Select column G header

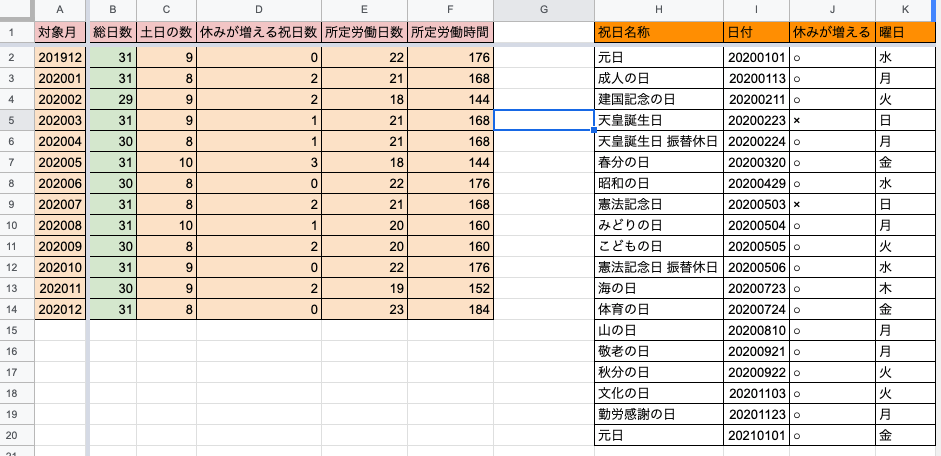[x=544, y=10]
